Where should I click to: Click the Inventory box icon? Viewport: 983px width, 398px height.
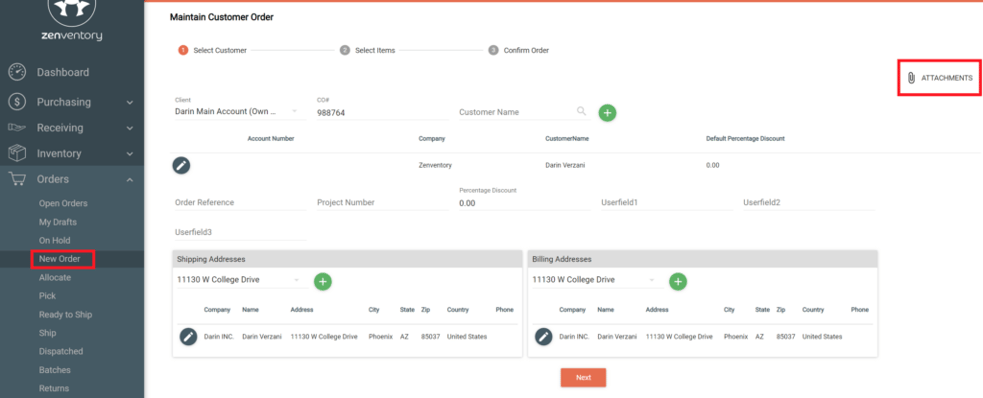pos(17,153)
